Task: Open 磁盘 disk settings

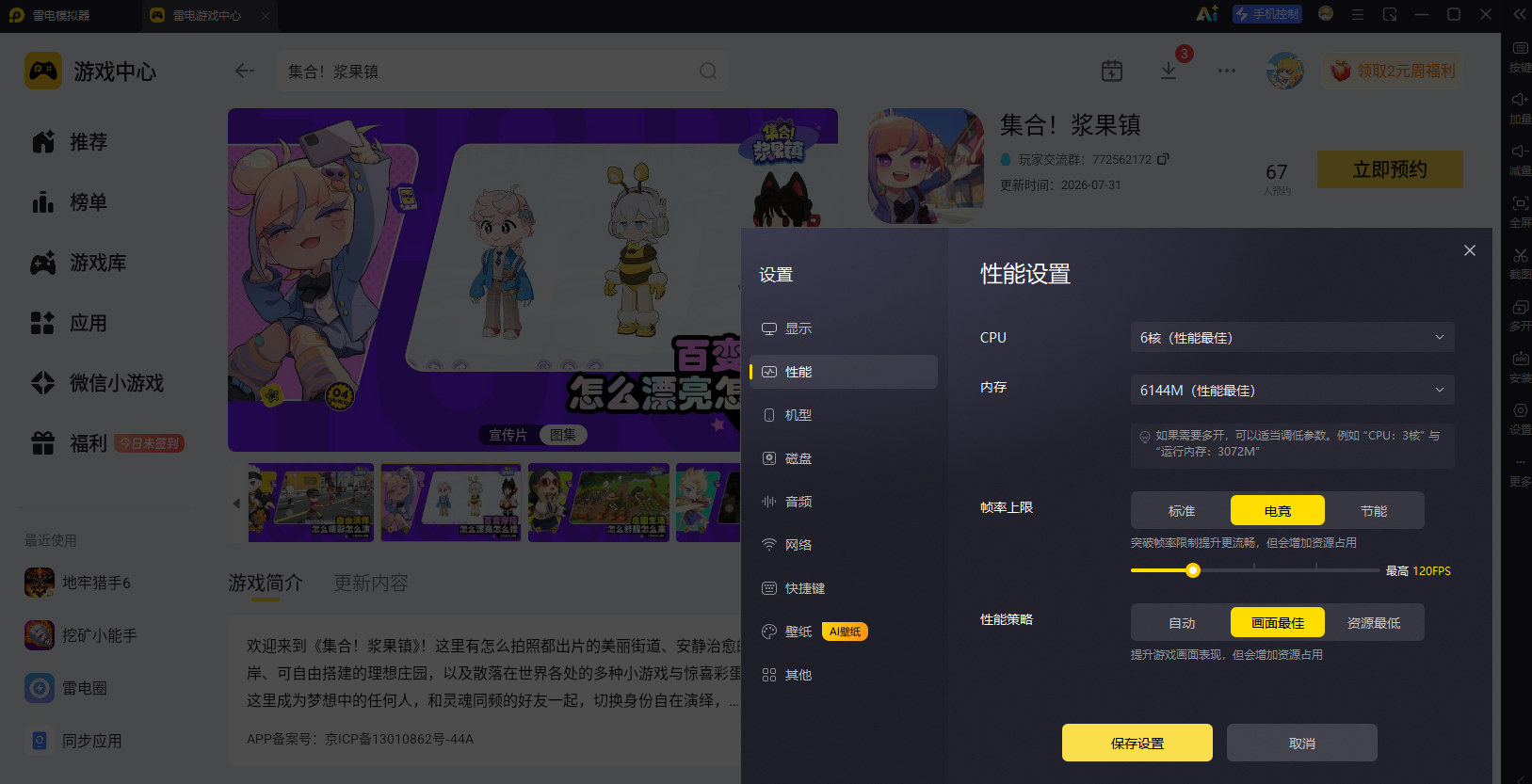Action: pyautogui.click(x=843, y=458)
